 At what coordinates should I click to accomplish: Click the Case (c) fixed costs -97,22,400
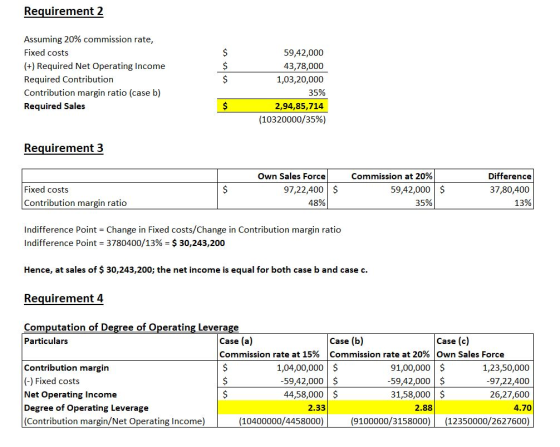tap(508, 381)
